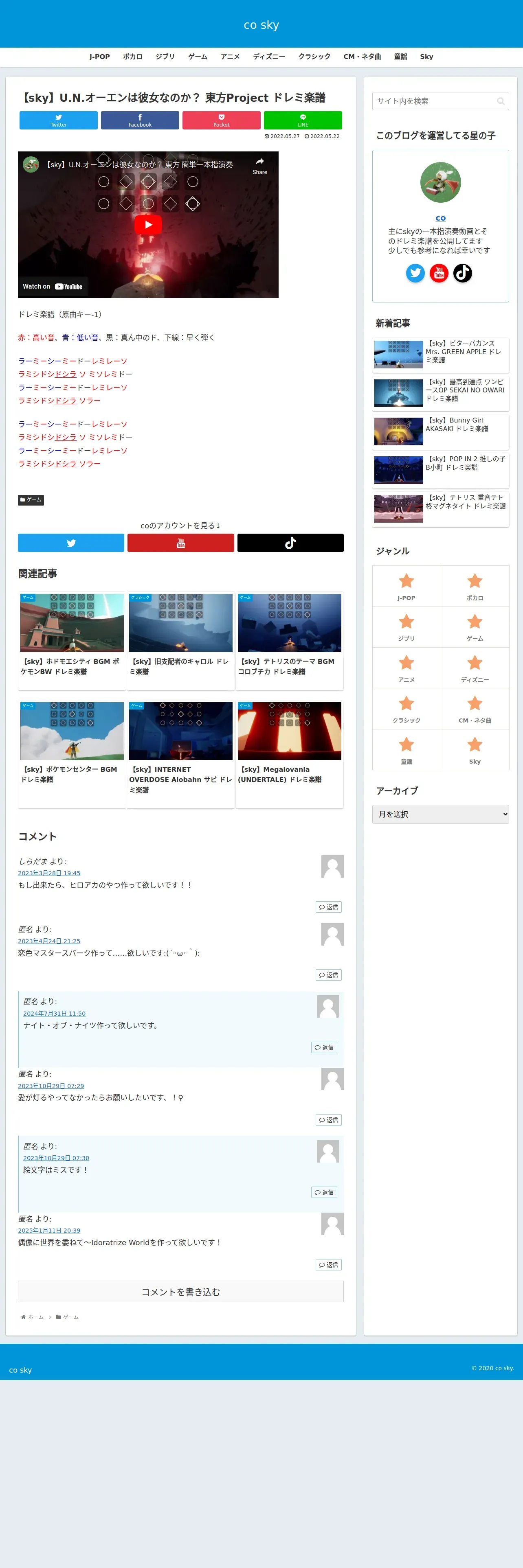The width and height of the screenshot is (523, 1568).
Task: Open the Sky navigation item
Action: click(x=427, y=57)
